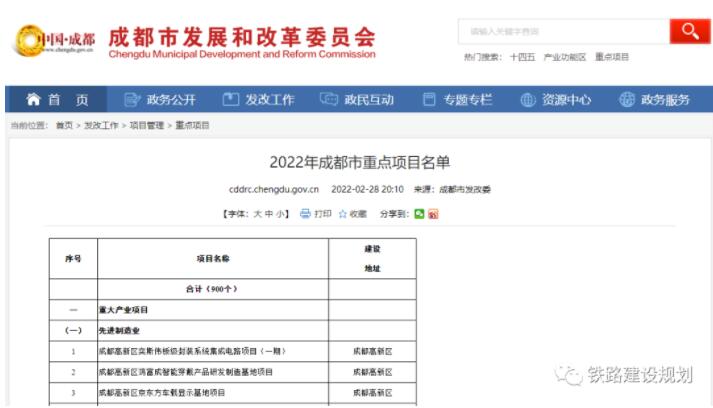Click hot search link 重点项目
The width and height of the screenshot is (713, 408).
click(x=612, y=57)
